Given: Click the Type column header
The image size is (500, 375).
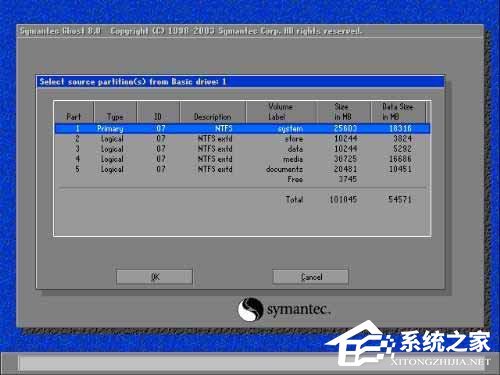Looking at the screenshot, I should coord(115,117).
